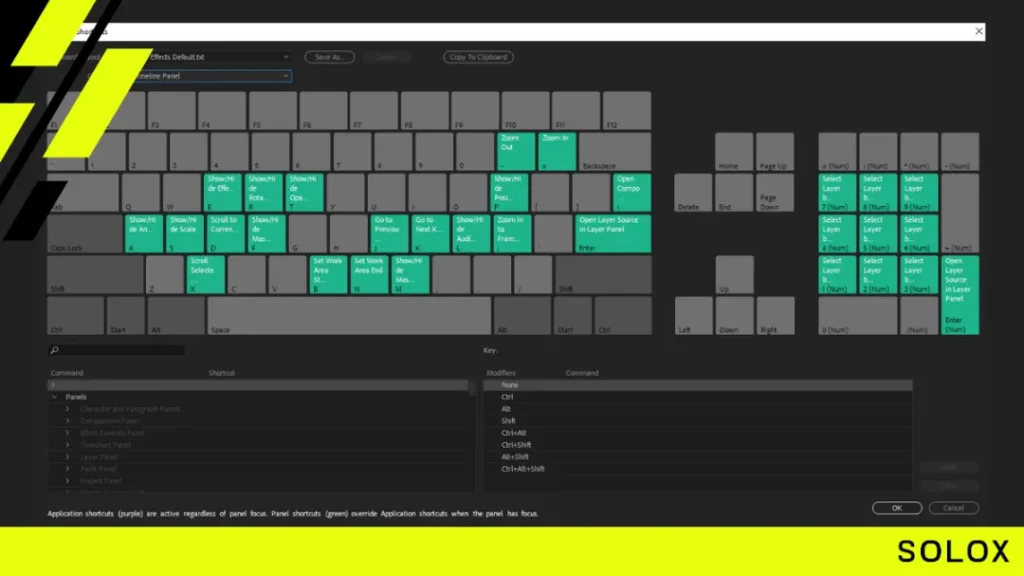Click the Space bar key
Viewport: 1024px width, 576px height.
click(349, 316)
